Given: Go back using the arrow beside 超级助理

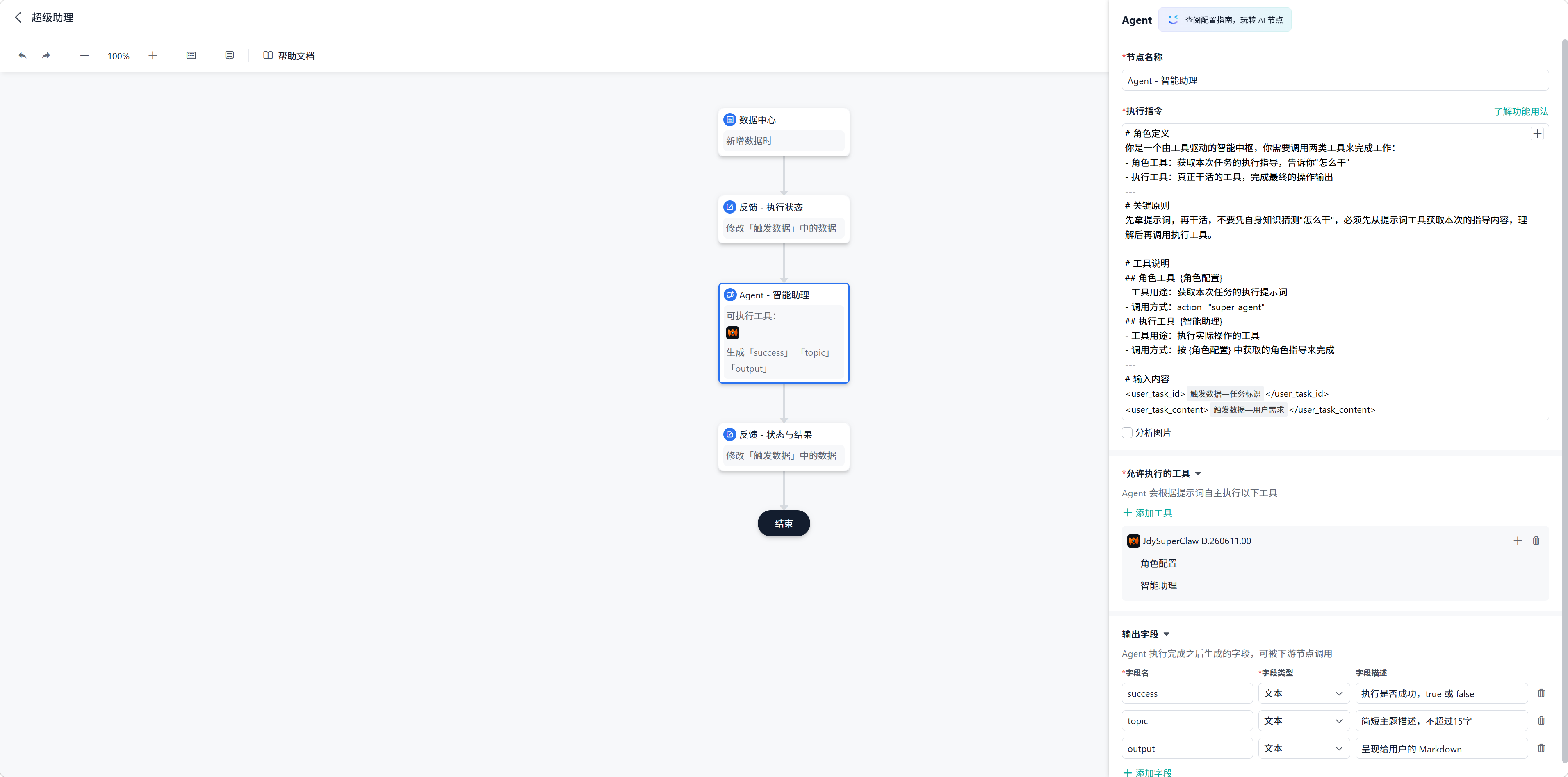Looking at the screenshot, I should click(18, 18).
